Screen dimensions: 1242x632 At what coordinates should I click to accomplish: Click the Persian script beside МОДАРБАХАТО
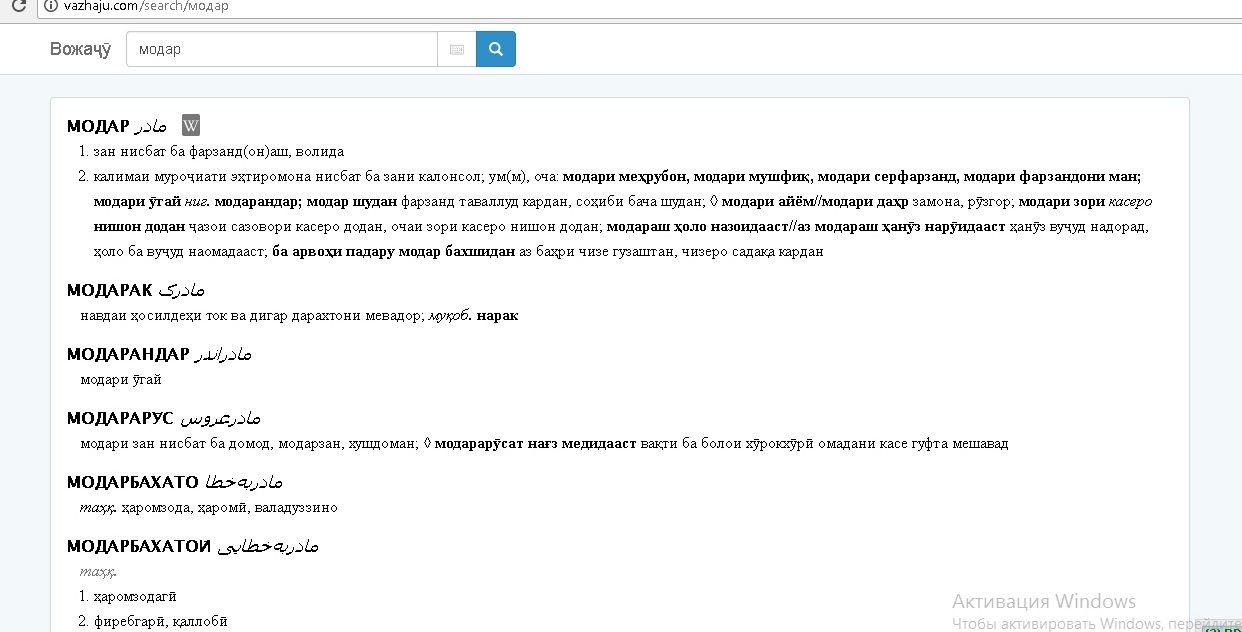tap(244, 482)
